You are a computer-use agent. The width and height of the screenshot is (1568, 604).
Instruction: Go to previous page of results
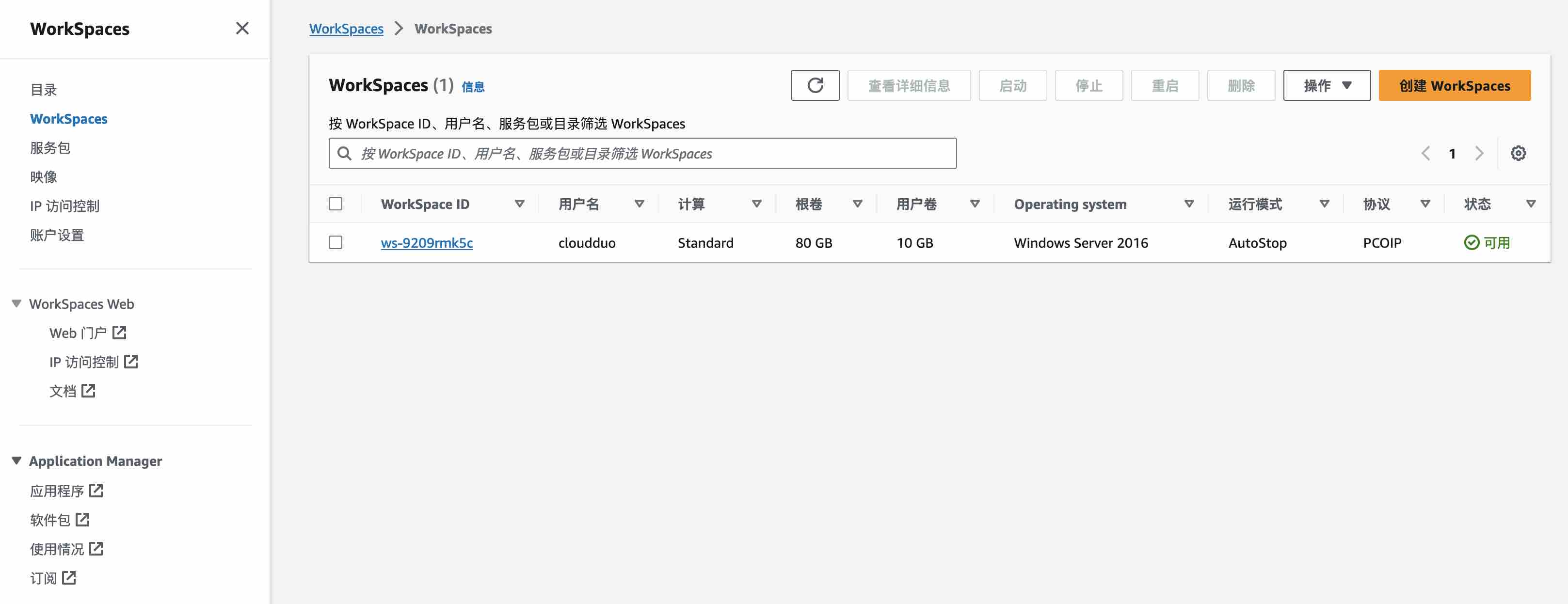pos(1425,153)
